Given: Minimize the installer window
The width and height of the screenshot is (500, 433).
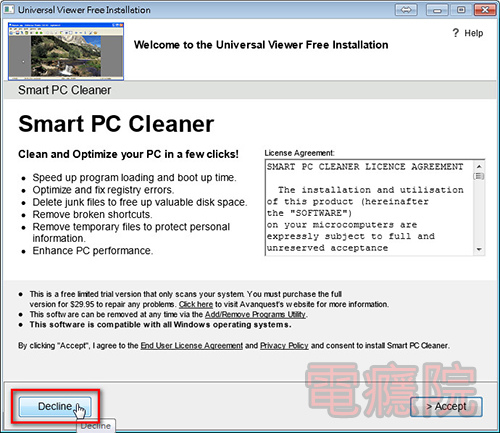Looking at the screenshot, I should 437,10.
